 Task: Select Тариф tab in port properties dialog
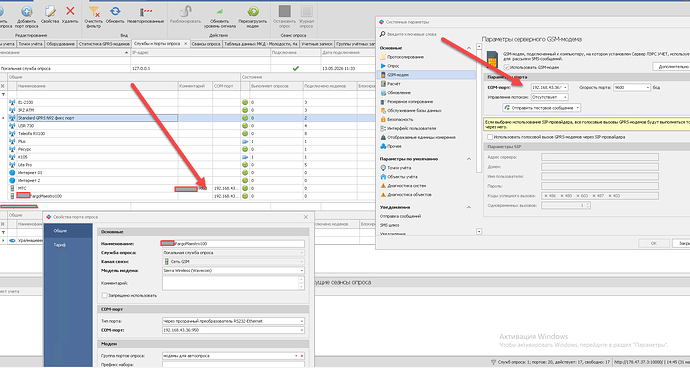pos(68,245)
